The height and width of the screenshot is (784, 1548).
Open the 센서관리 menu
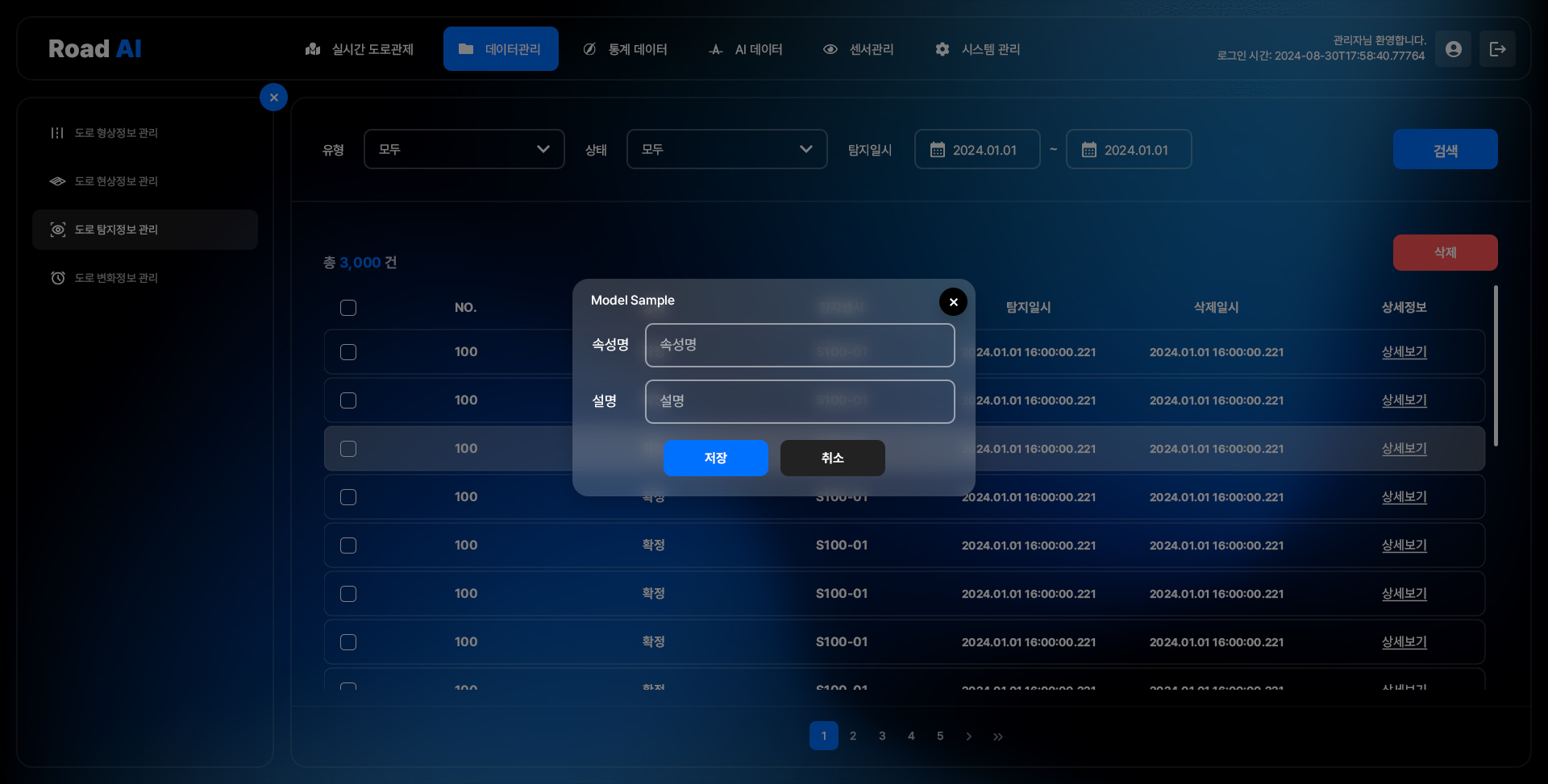pos(859,49)
